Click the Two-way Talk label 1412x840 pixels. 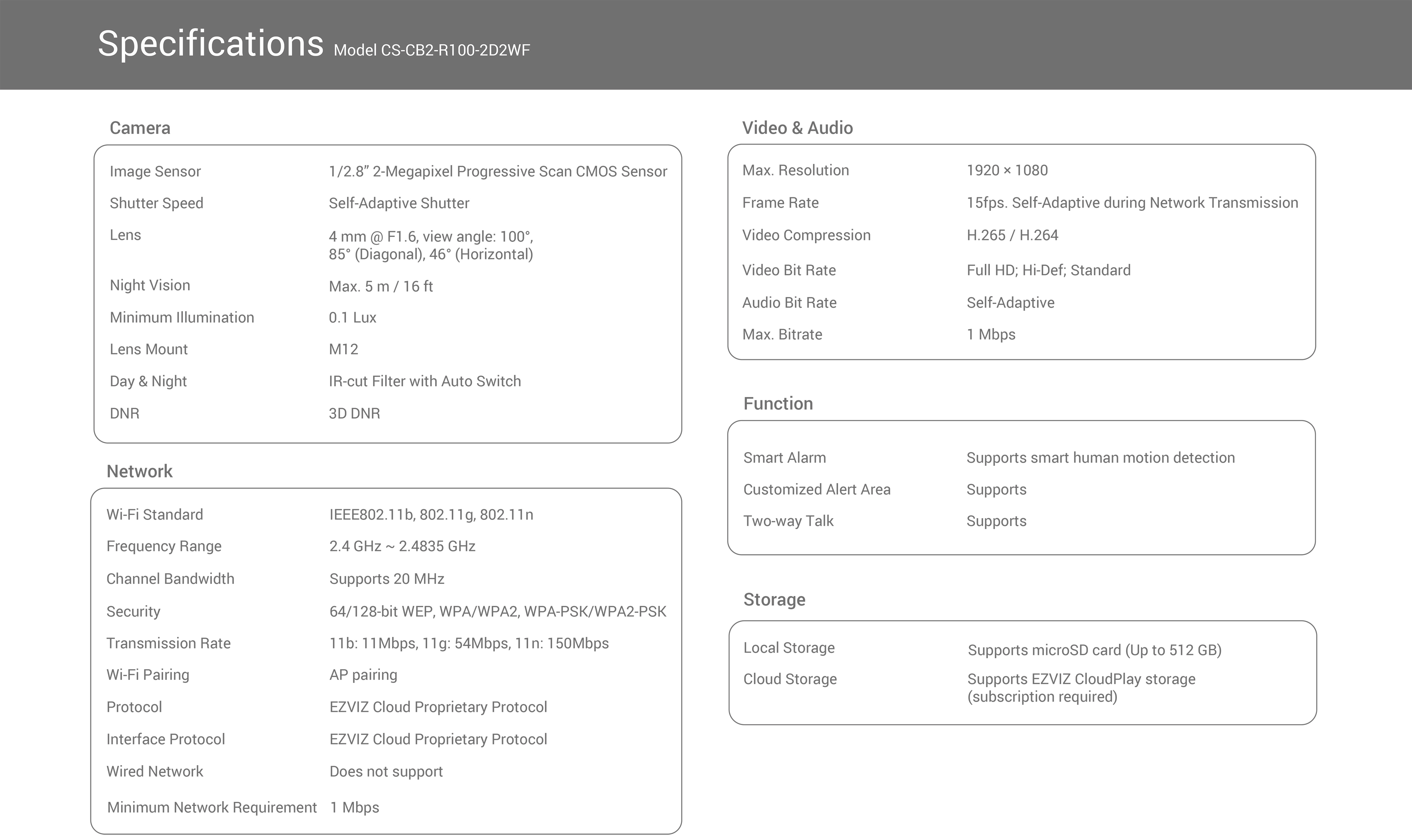tap(788, 521)
